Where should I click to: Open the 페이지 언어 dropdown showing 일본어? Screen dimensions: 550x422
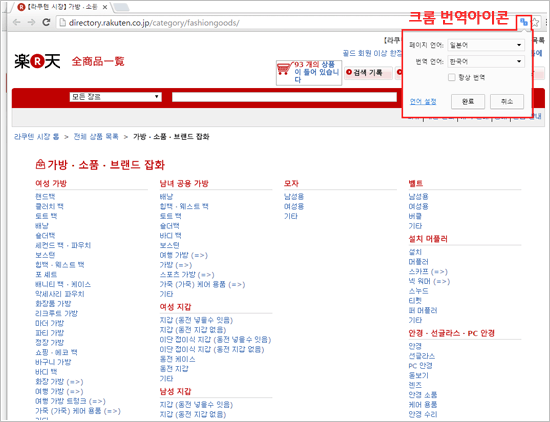[x=486, y=45]
